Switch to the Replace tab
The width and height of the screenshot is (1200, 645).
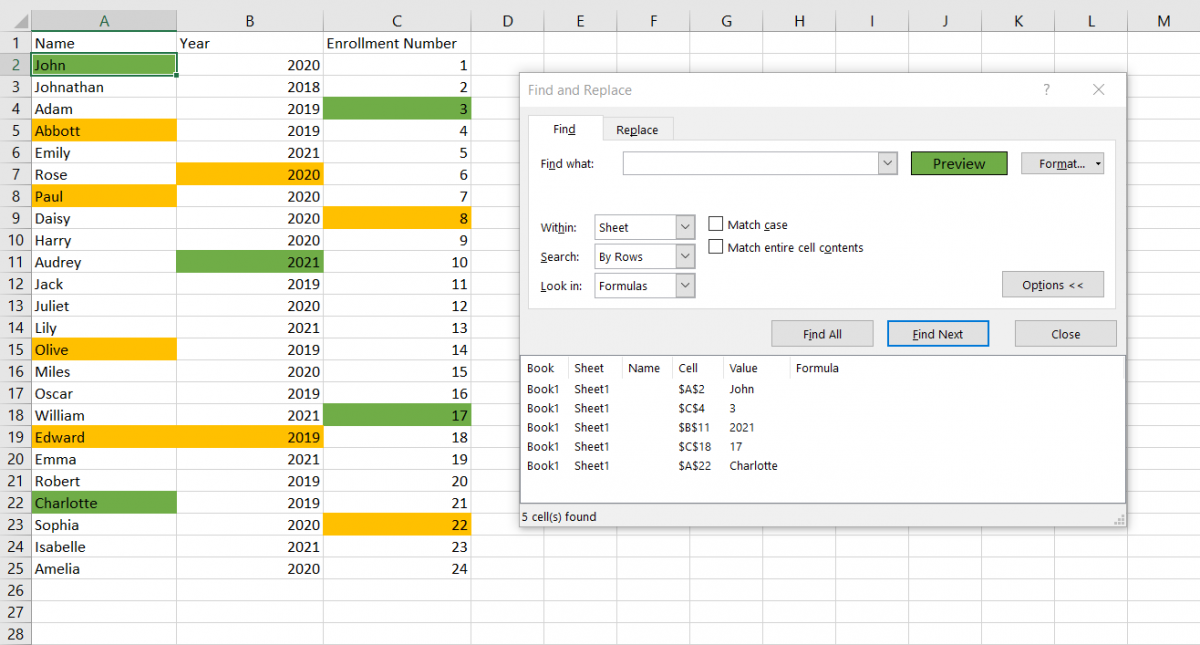coord(637,130)
